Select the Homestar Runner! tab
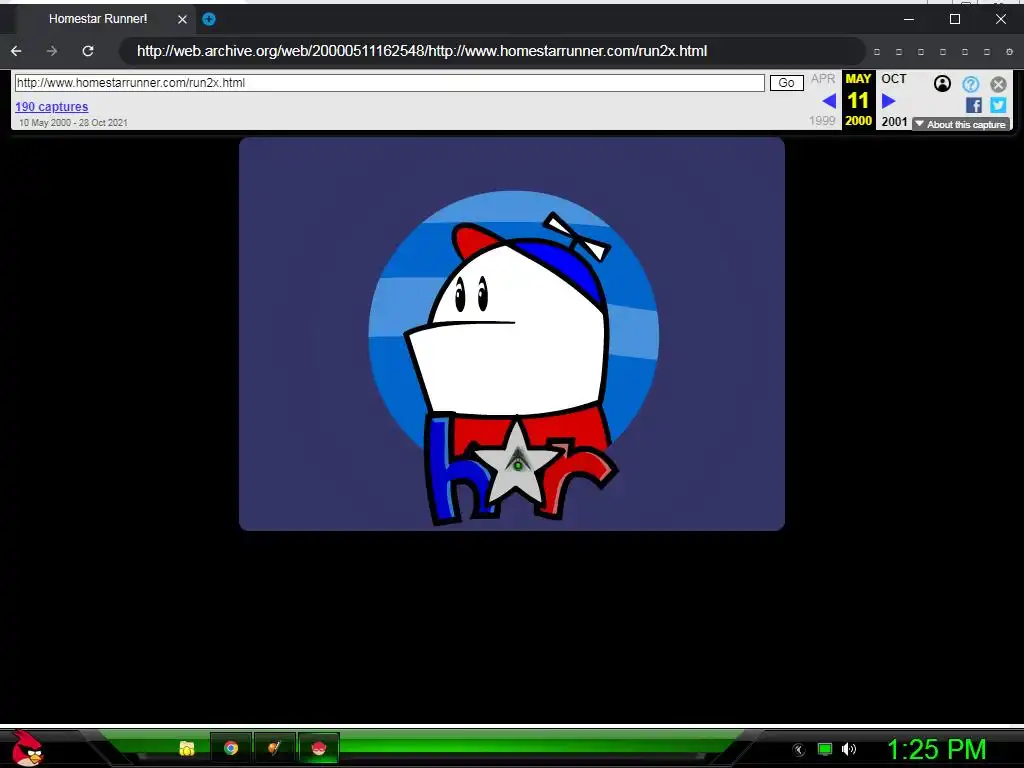This screenshot has width=1024, height=768. click(x=98, y=19)
